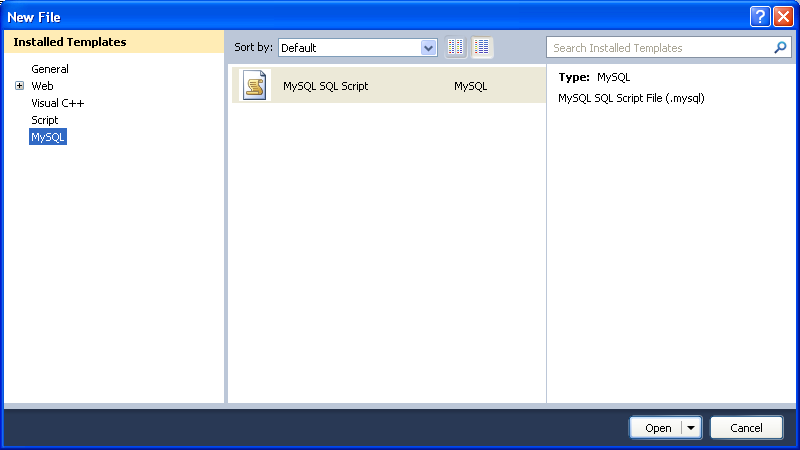Select the MySQL template category
The image size is (800, 450).
pyautogui.click(x=48, y=137)
